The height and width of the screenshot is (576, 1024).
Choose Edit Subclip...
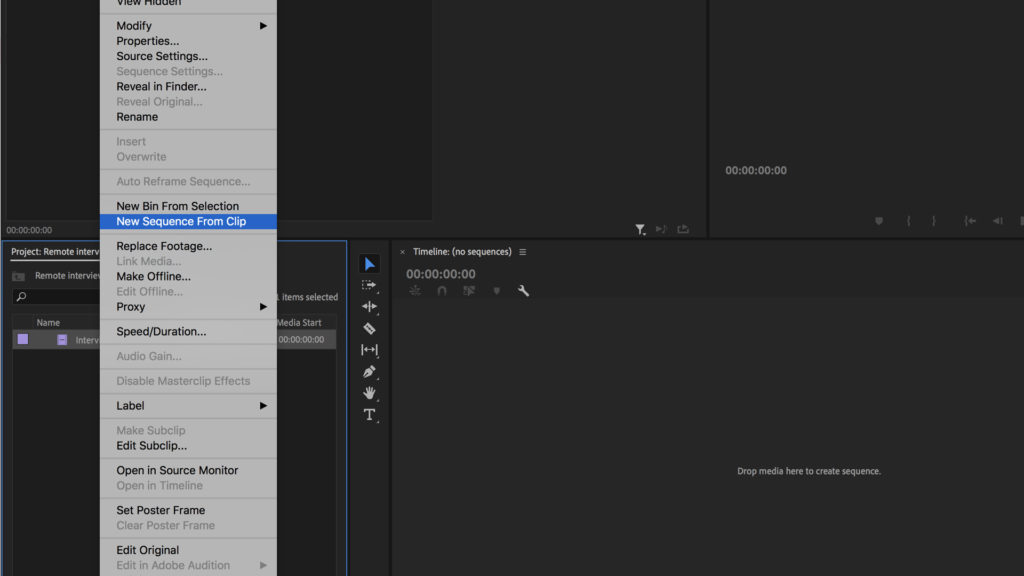188,446
